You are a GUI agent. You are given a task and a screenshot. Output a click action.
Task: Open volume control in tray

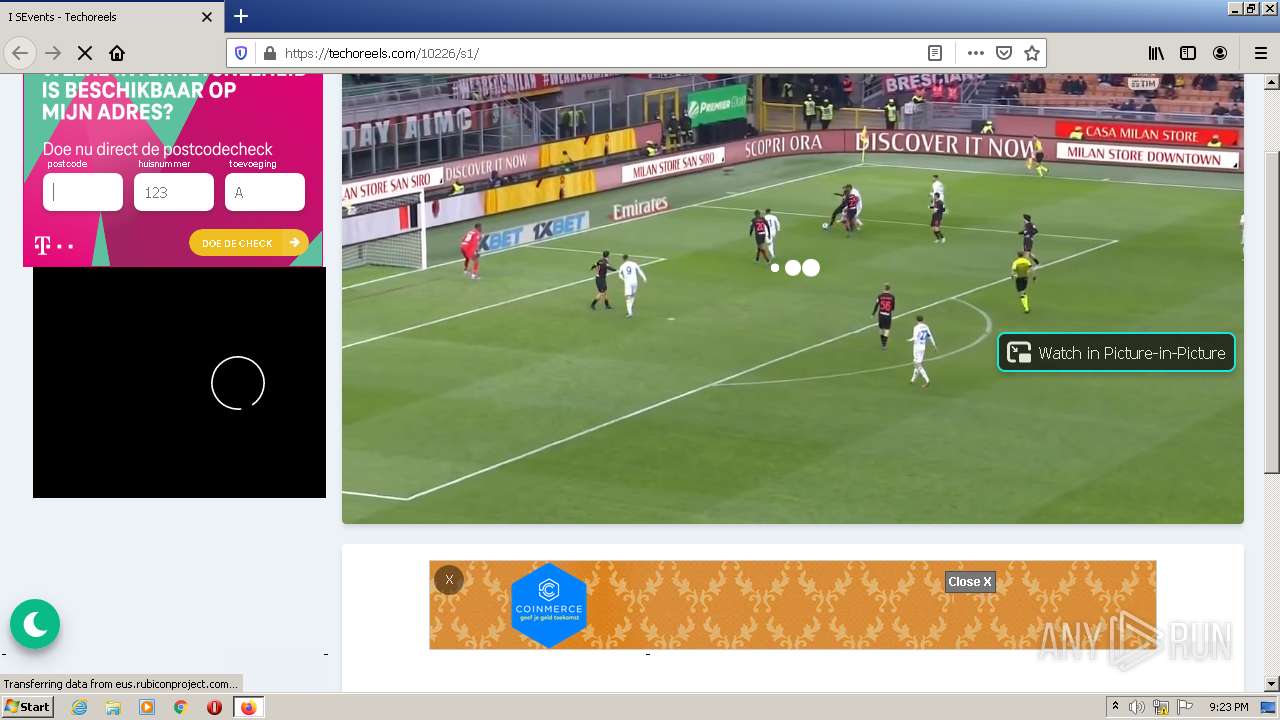tap(1137, 707)
